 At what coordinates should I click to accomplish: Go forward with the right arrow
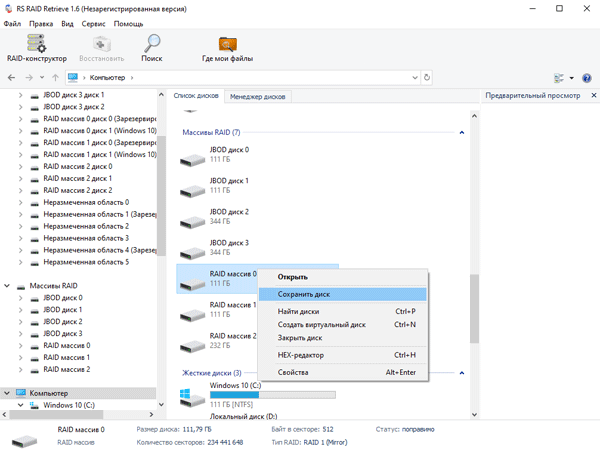pyautogui.click(x=29, y=78)
